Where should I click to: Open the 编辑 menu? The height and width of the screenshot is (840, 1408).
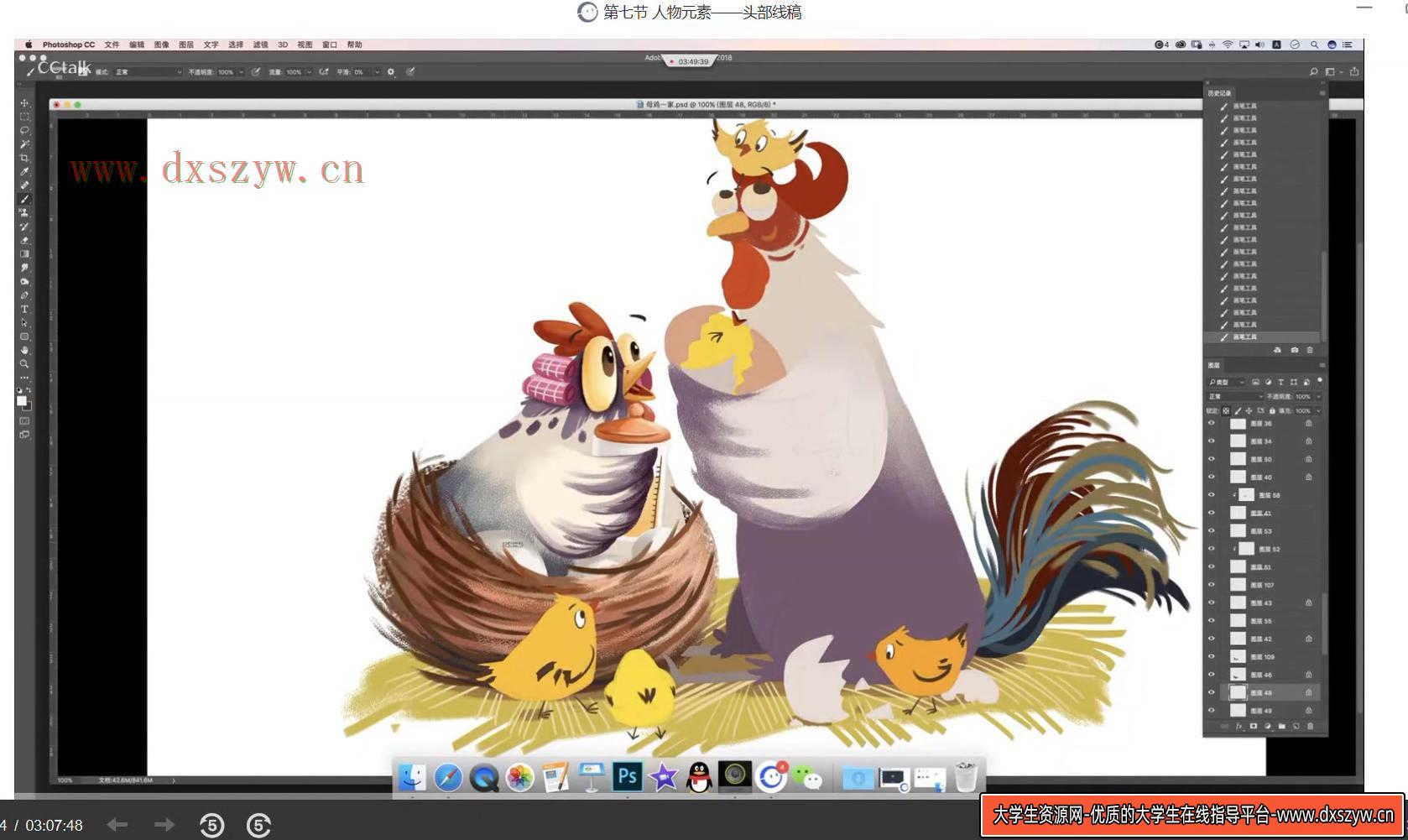click(137, 44)
